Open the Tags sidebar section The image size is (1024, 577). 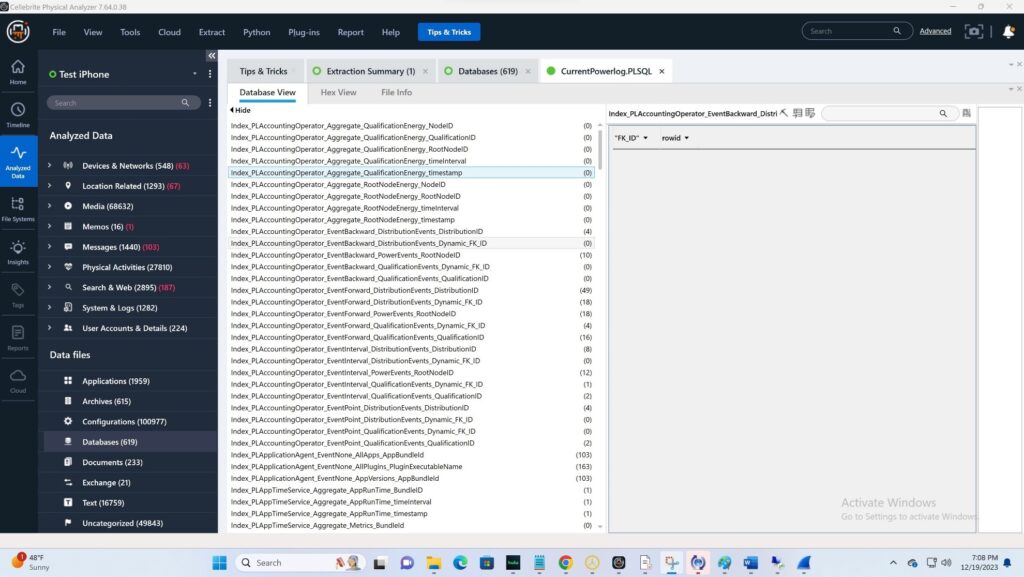click(18, 295)
